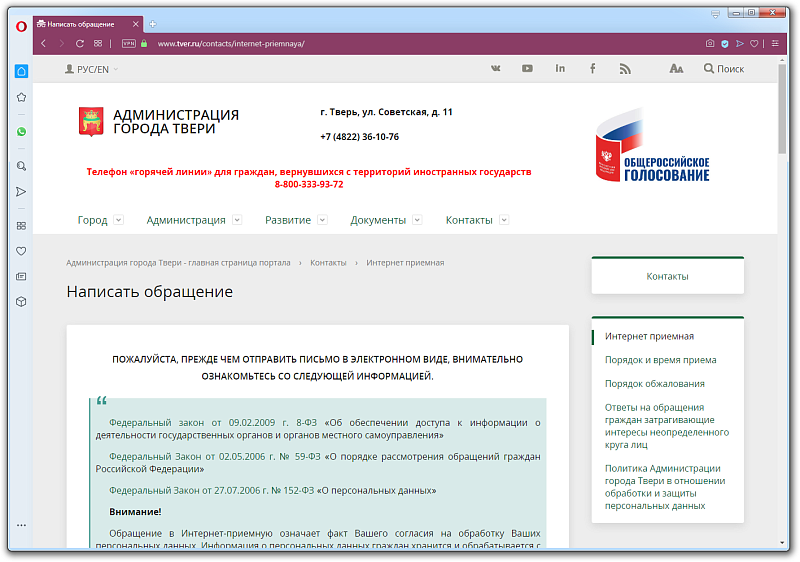Open 'Политика Администрации города Твери' sidebar link
The width and height of the screenshot is (800, 562).
665,487
